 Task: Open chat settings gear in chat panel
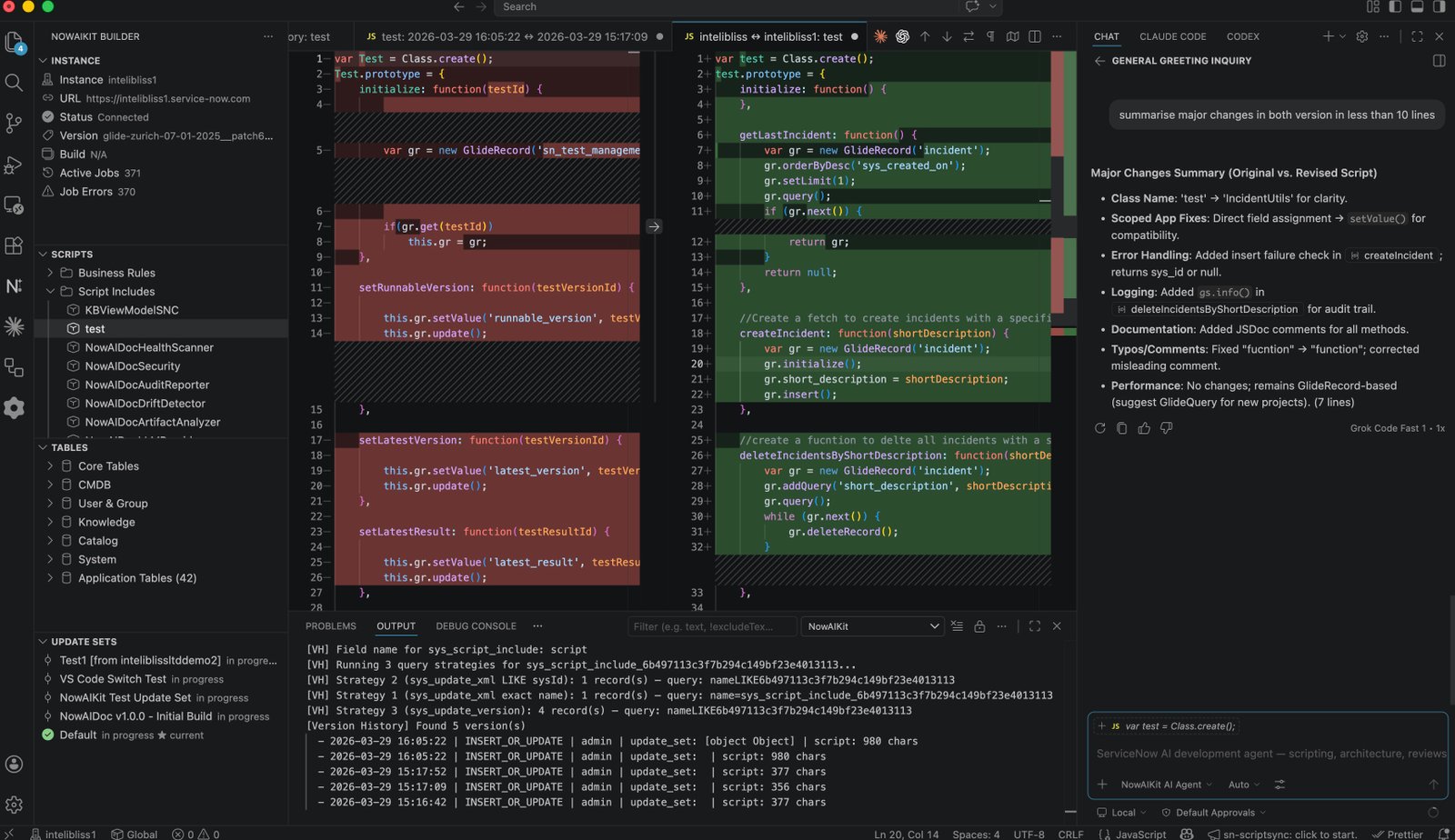tap(1361, 36)
